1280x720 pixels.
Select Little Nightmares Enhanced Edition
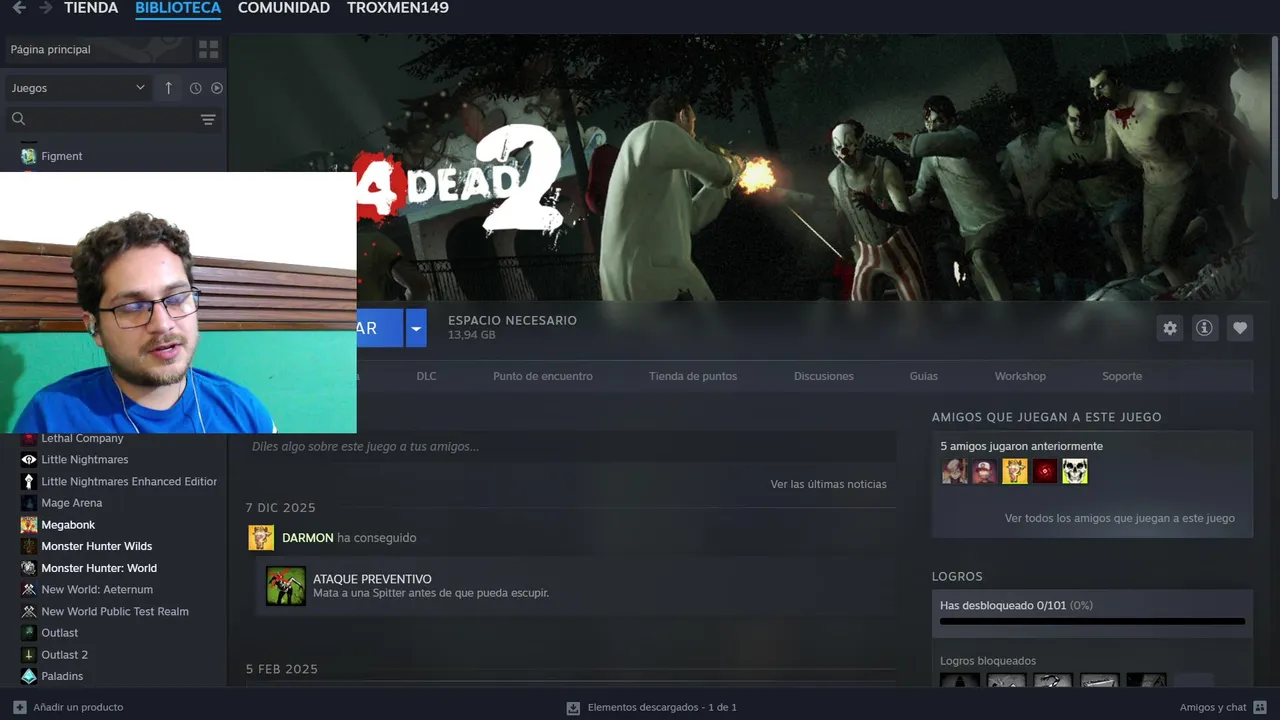[x=129, y=482]
